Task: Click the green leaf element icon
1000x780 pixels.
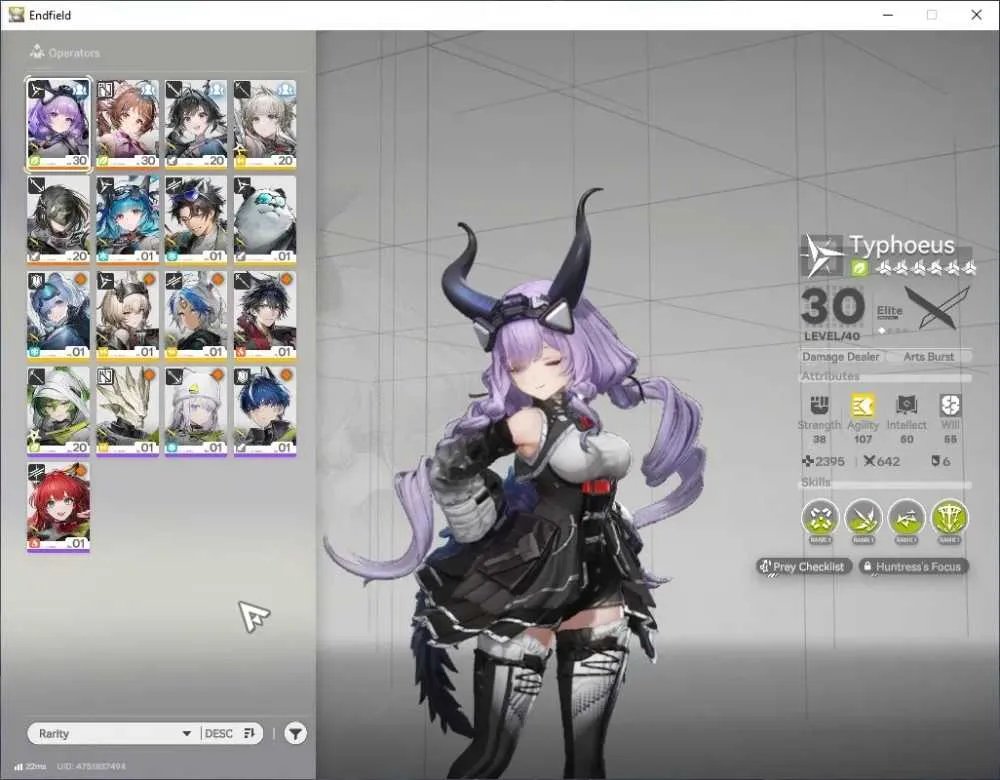Action: coord(859,269)
